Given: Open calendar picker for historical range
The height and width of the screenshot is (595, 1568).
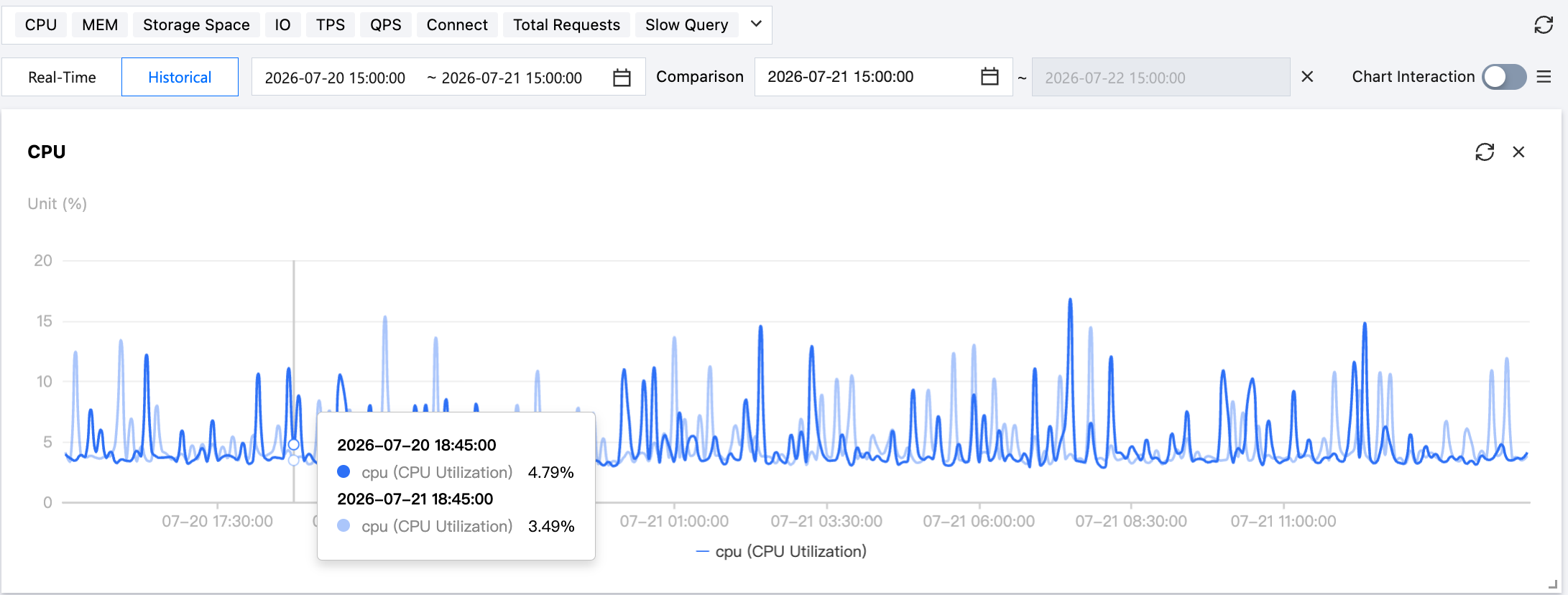Looking at the screenshot, I should pos(622,78).
